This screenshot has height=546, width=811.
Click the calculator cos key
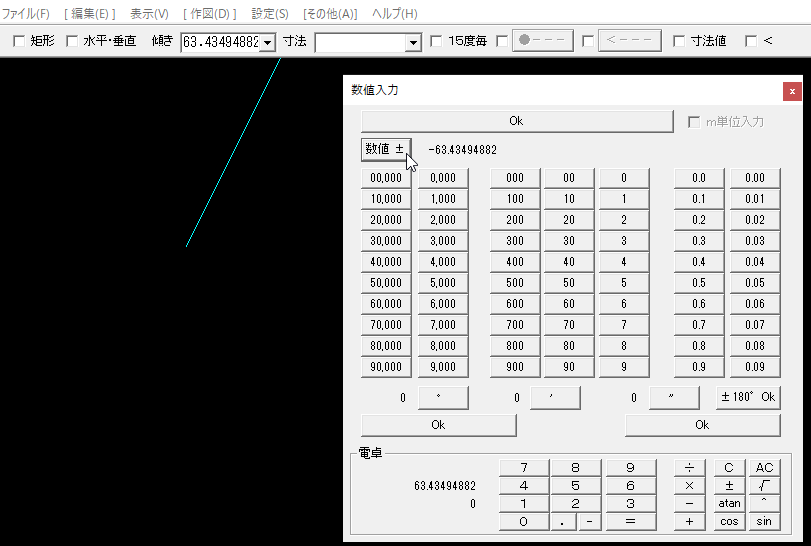729,522
